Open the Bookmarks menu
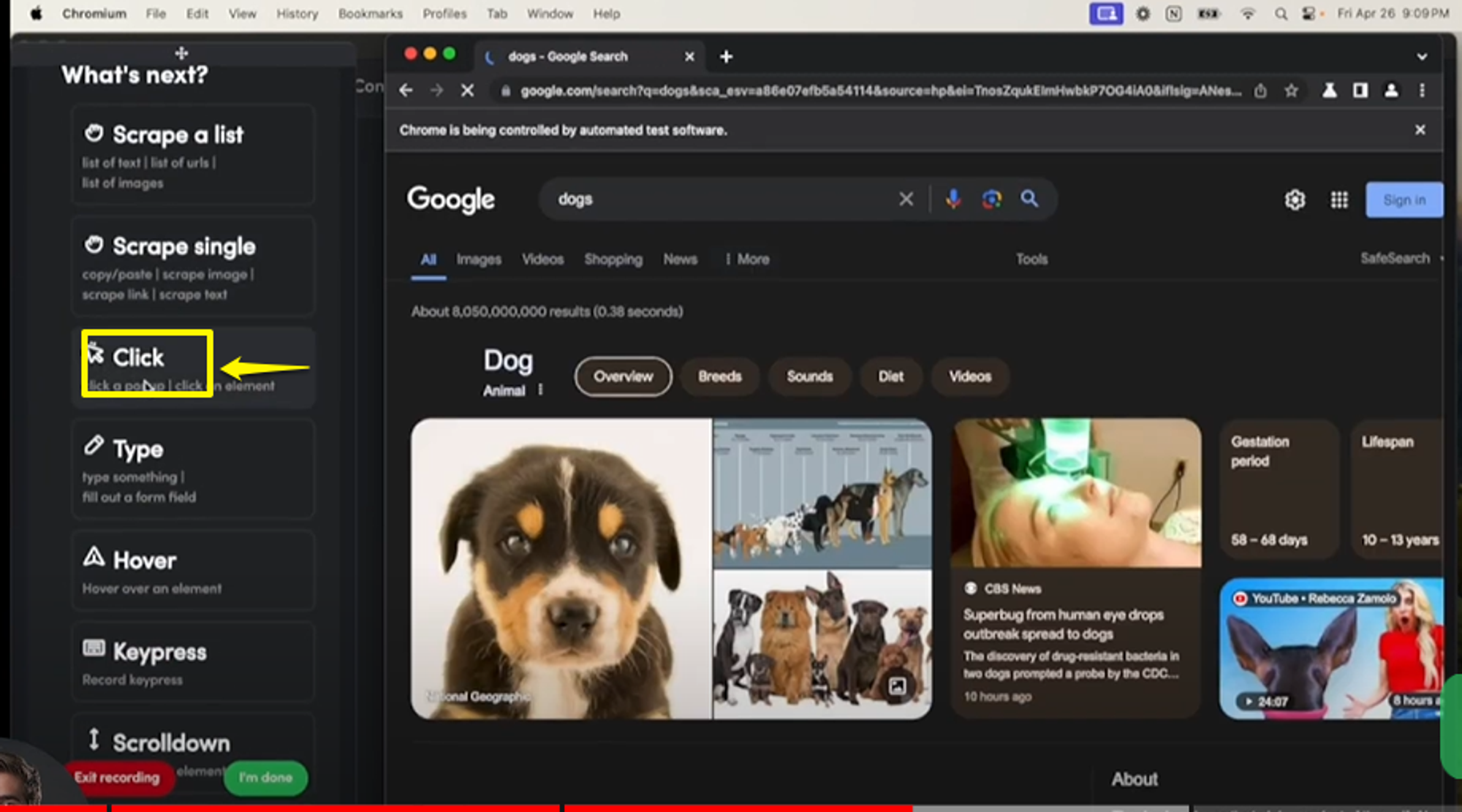This screenshot has height=812, width=1462. [x=370, y=13]
